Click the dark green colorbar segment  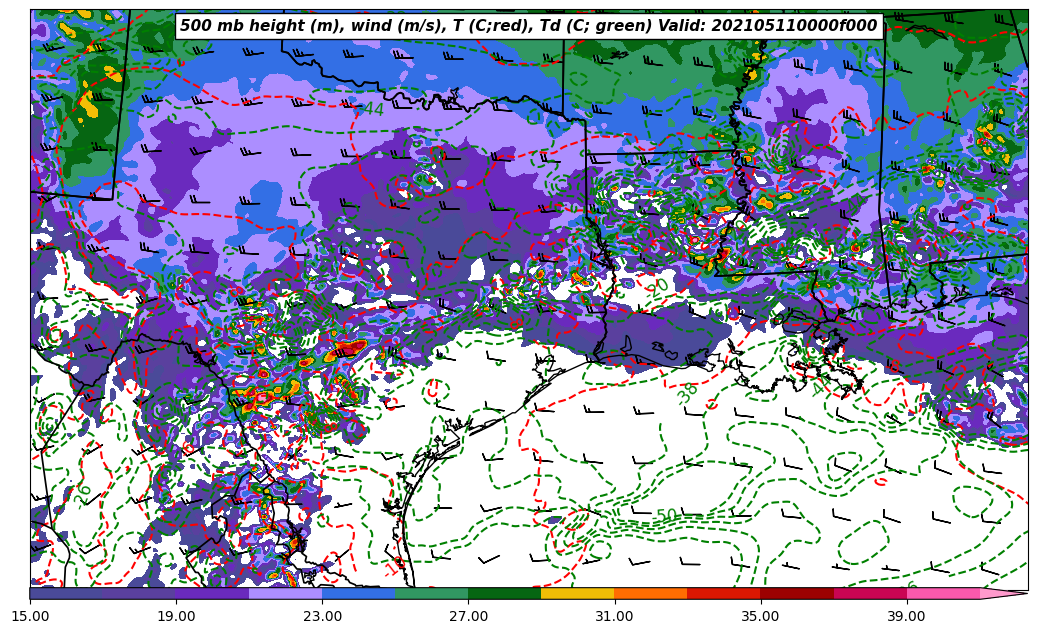point(504,593)
